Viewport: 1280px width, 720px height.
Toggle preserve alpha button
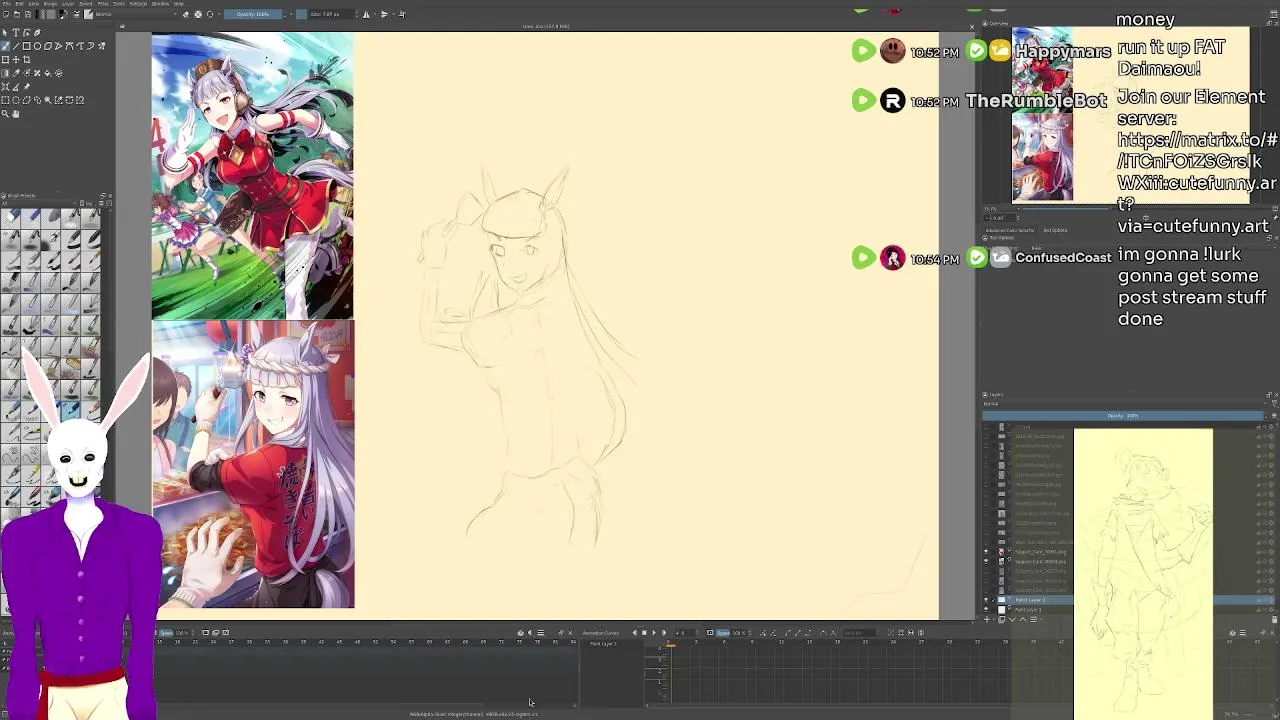pyautogui.click(x=198, y=14)
